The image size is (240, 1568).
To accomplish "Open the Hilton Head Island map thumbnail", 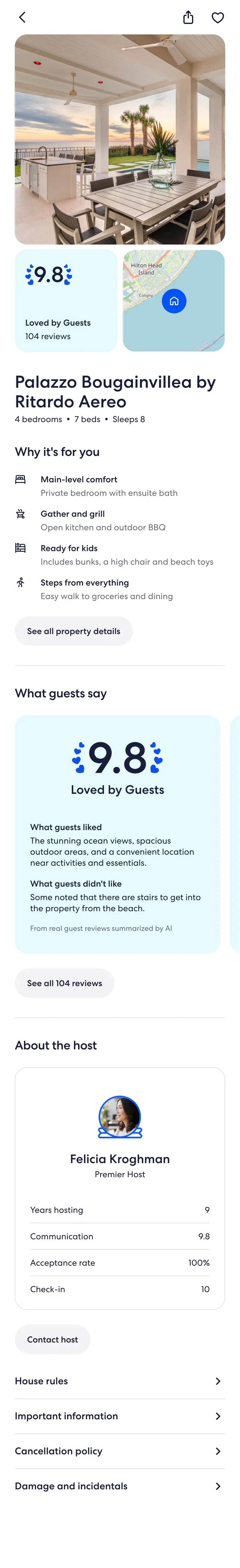I will click(x=174, y=301).
